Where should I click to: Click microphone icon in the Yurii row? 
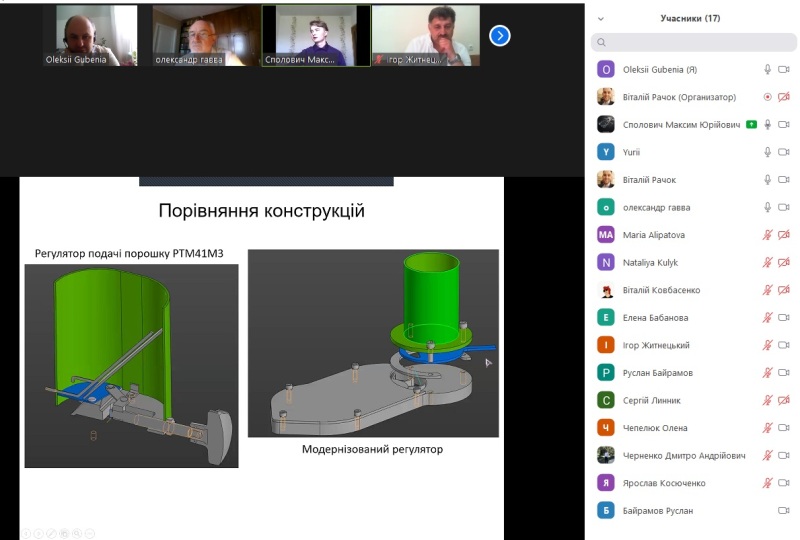[767, 152]
